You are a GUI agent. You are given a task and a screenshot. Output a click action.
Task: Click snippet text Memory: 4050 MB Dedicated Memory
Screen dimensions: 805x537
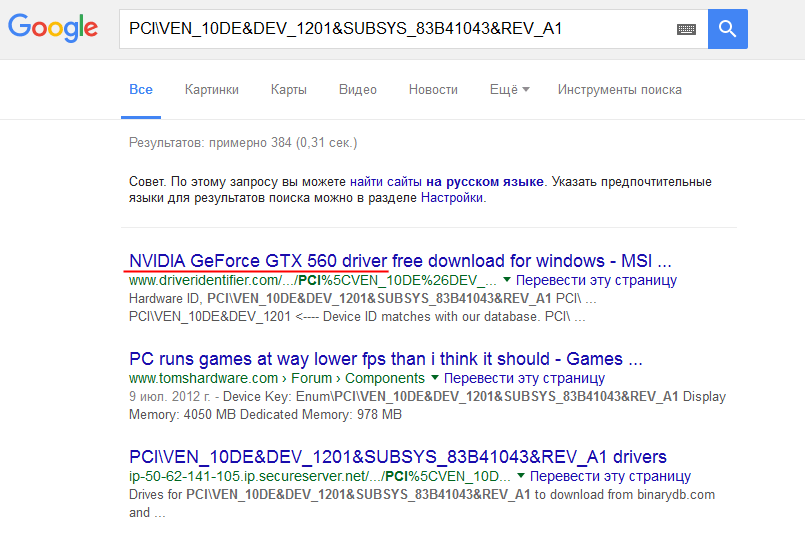click(x=241, y=414)
